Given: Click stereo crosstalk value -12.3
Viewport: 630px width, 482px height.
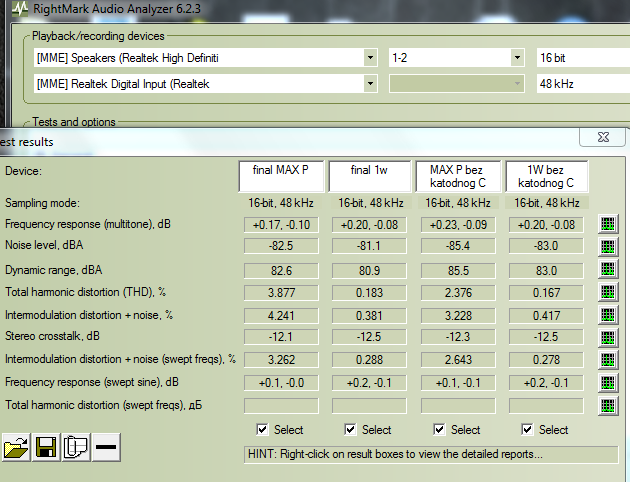Looking at the screenshot, I should tap(458, 337).
